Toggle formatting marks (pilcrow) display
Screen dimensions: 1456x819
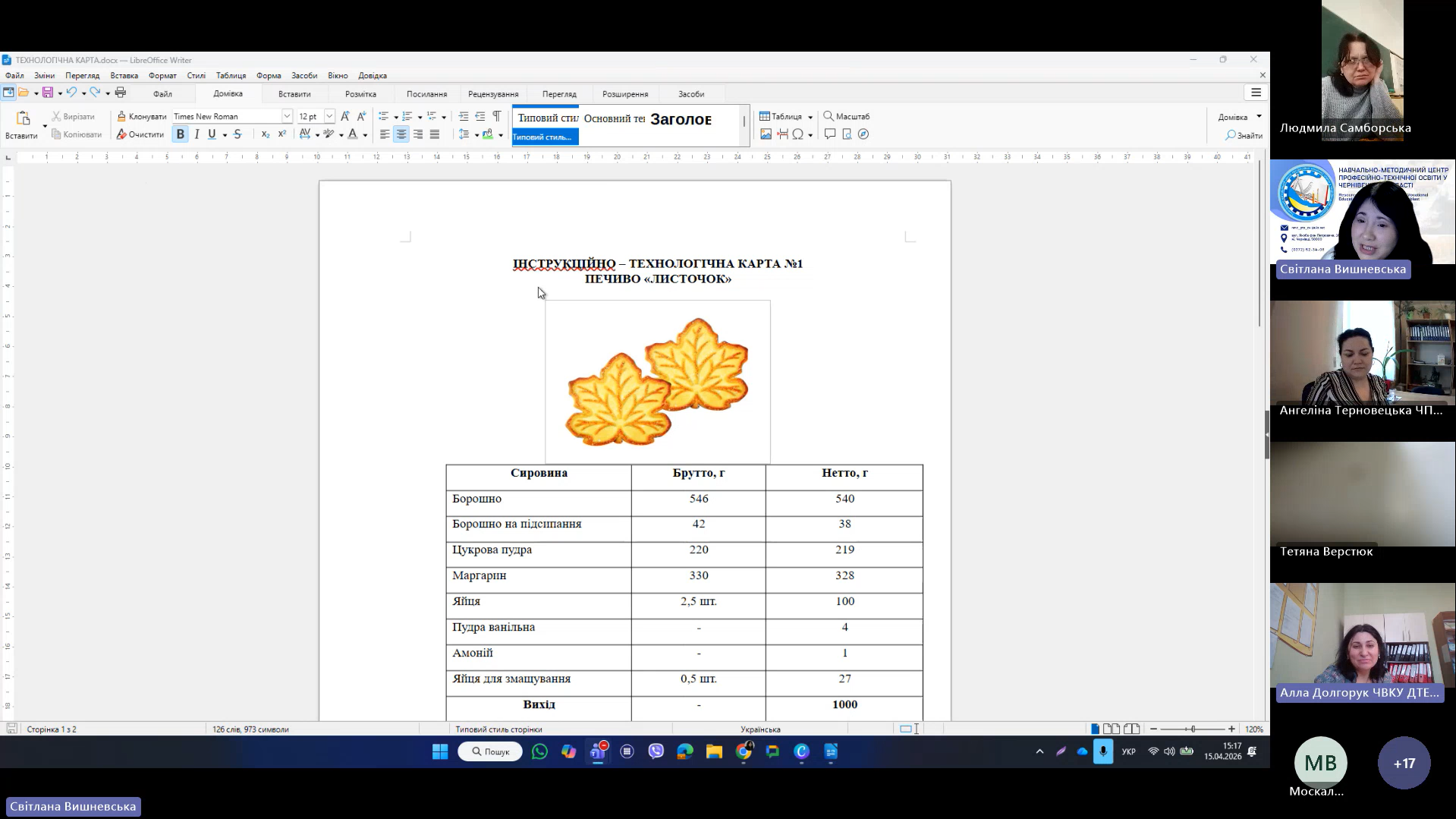[496, 116]
